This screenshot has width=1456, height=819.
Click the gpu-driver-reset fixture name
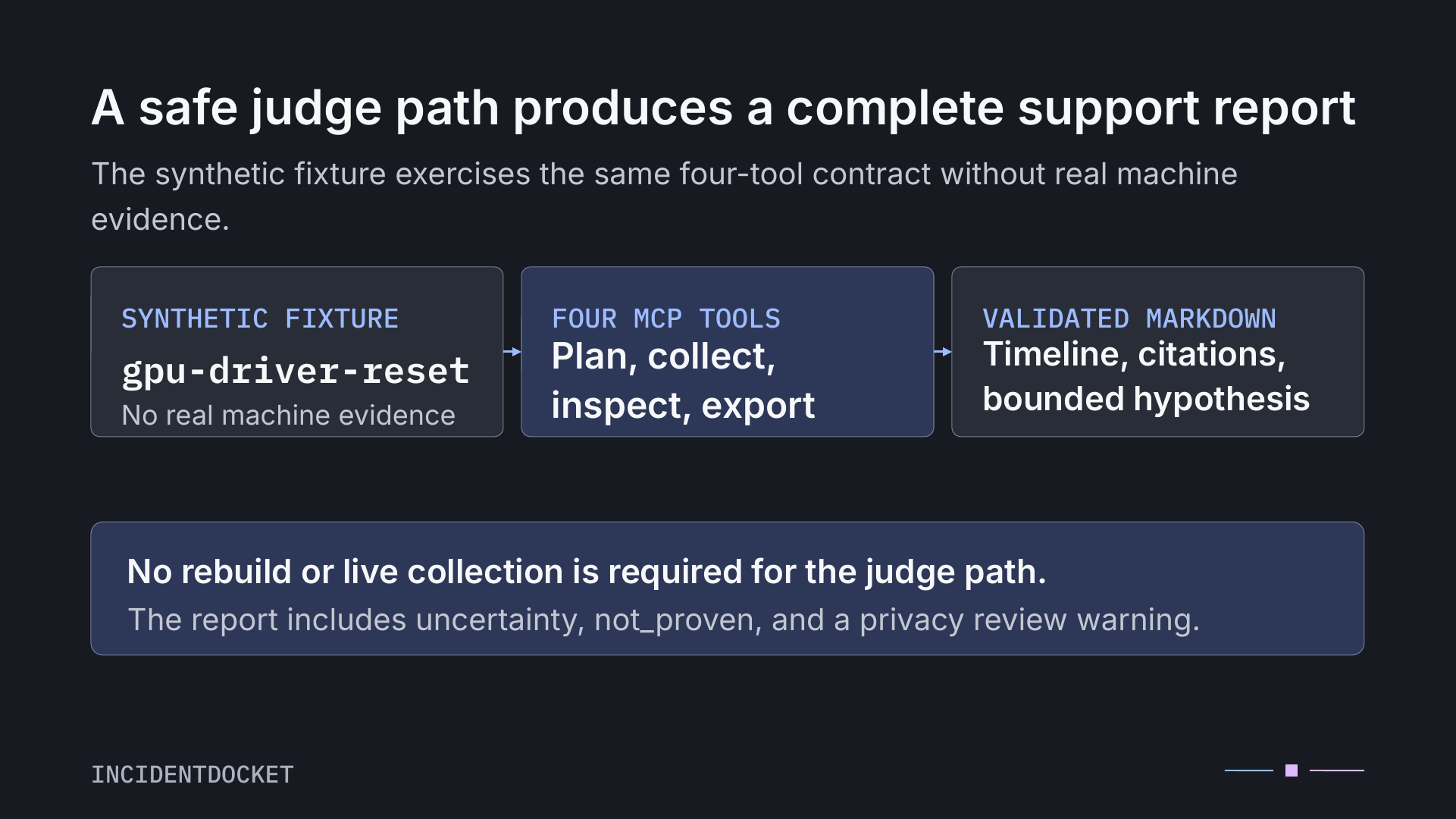click(x=296, y=371)
